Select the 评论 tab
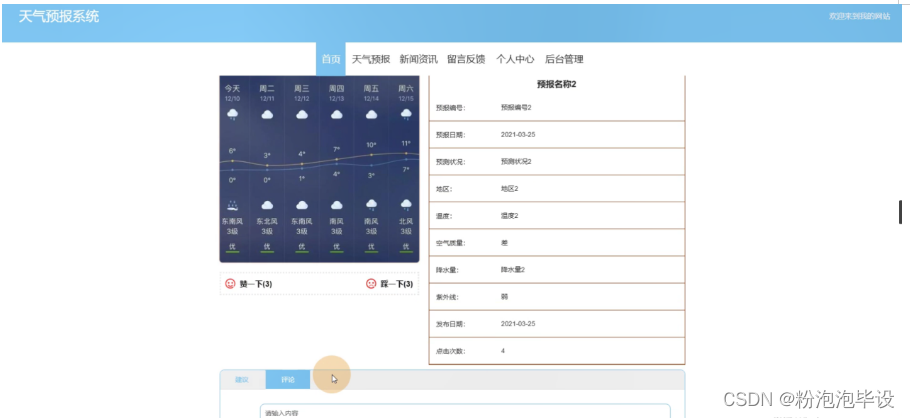 point(288,380)
